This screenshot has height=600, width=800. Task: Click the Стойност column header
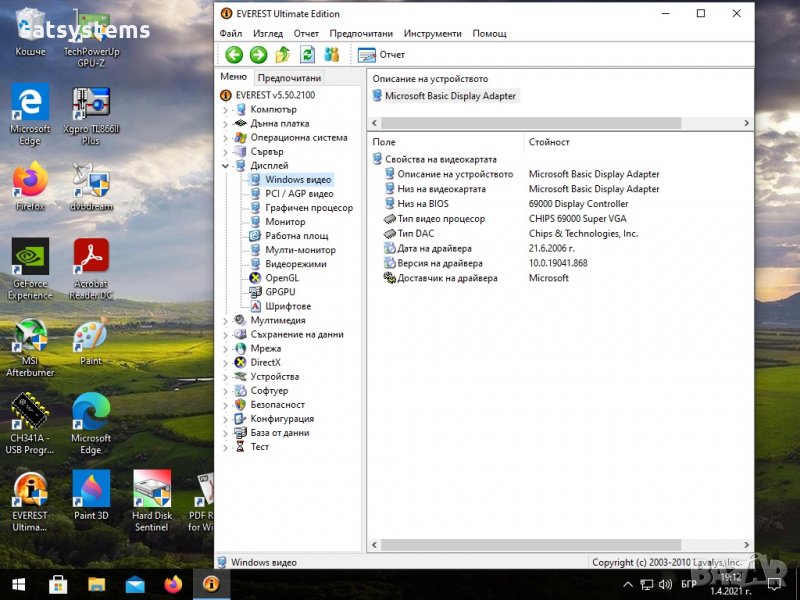point(549,142)
